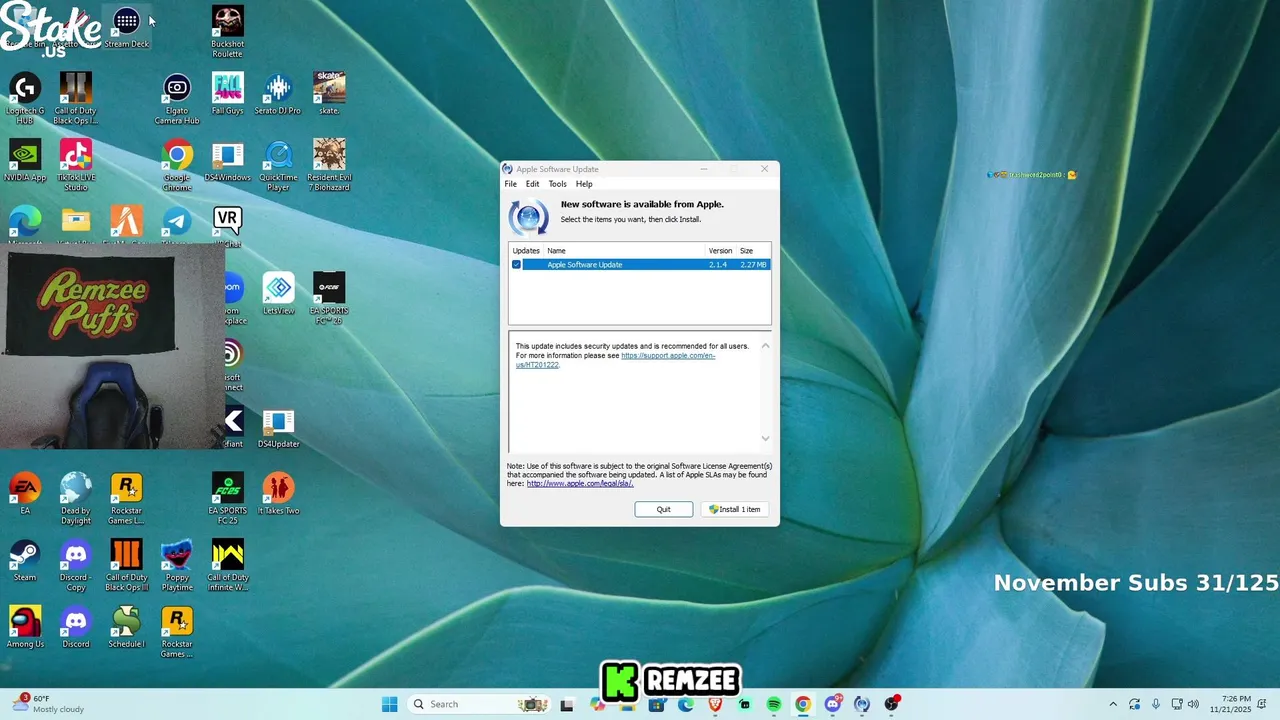Select the Logitech G HUB desktop icon

click(25, 98)
